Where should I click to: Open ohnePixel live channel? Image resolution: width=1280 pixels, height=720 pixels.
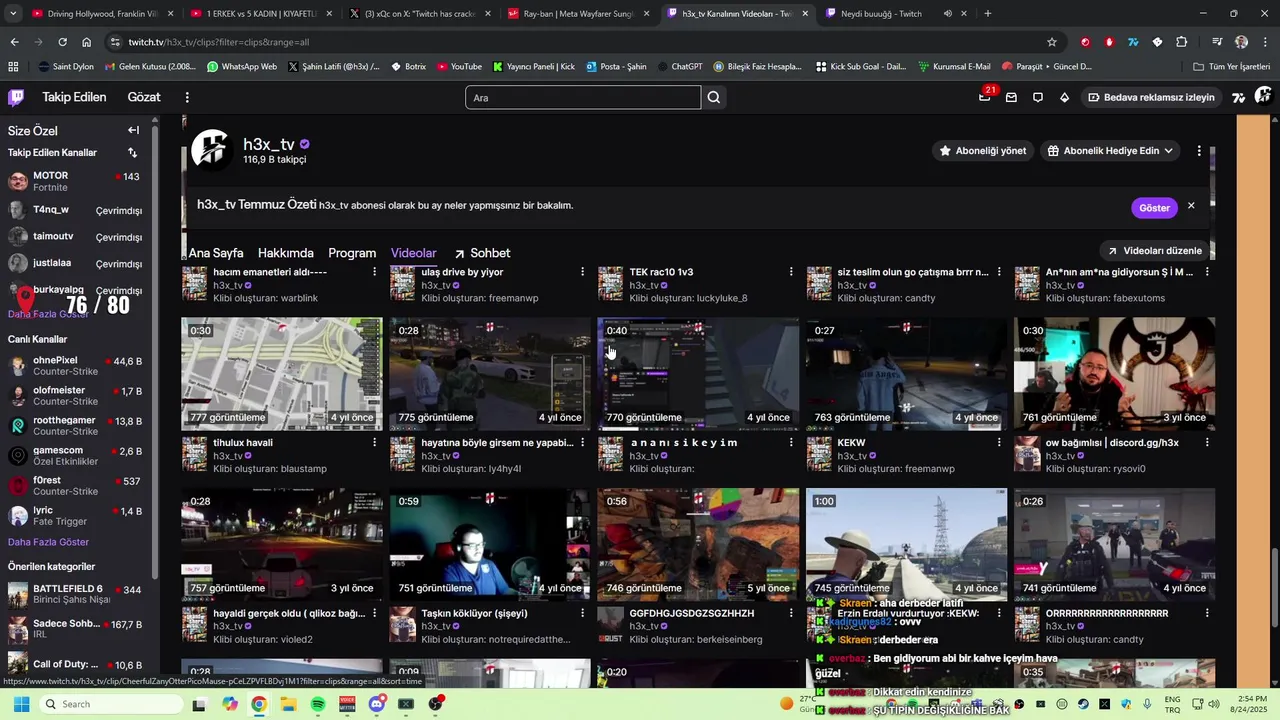(75, 366)
